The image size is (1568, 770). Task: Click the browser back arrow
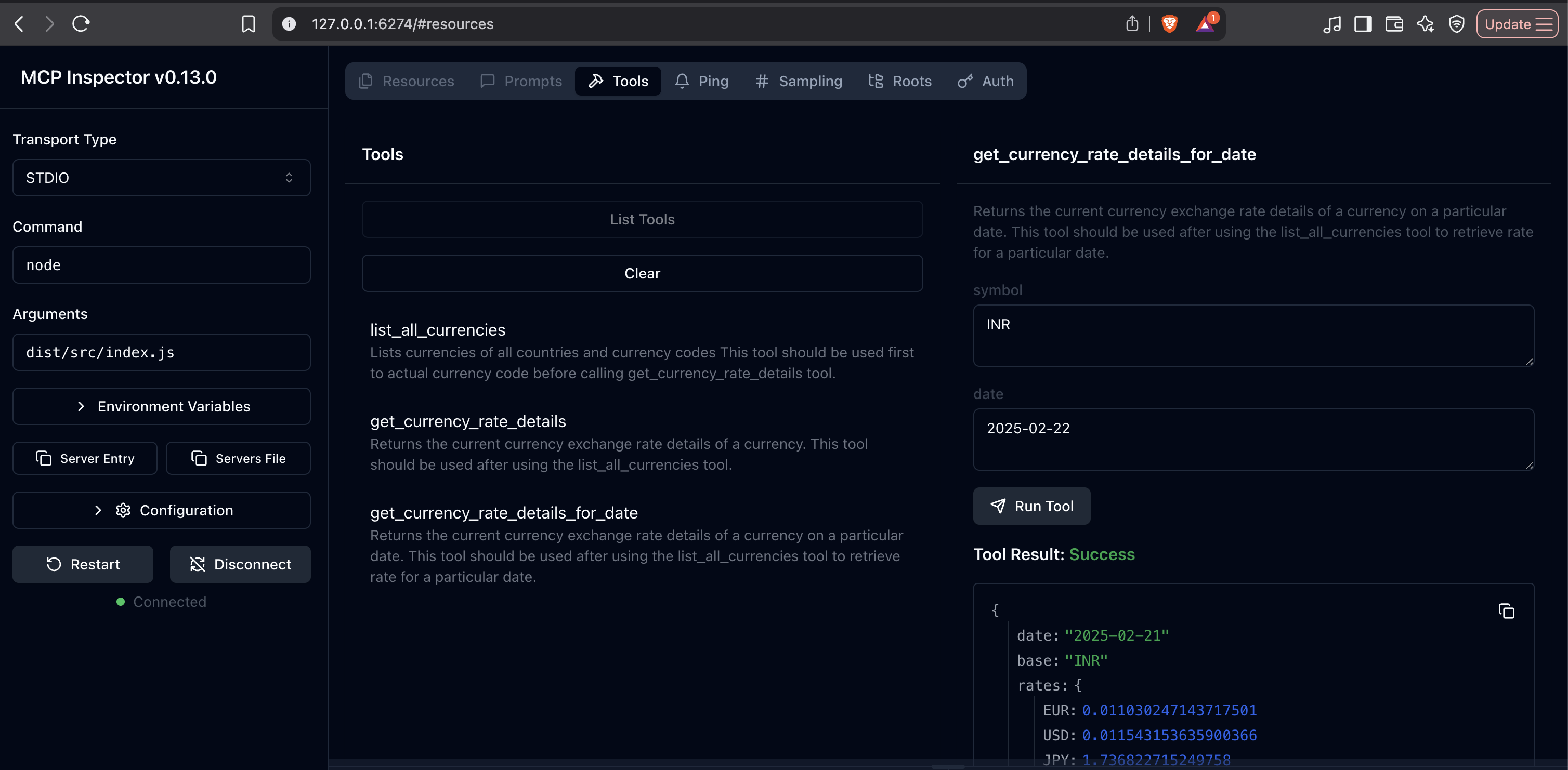click(x=19, y=24)
